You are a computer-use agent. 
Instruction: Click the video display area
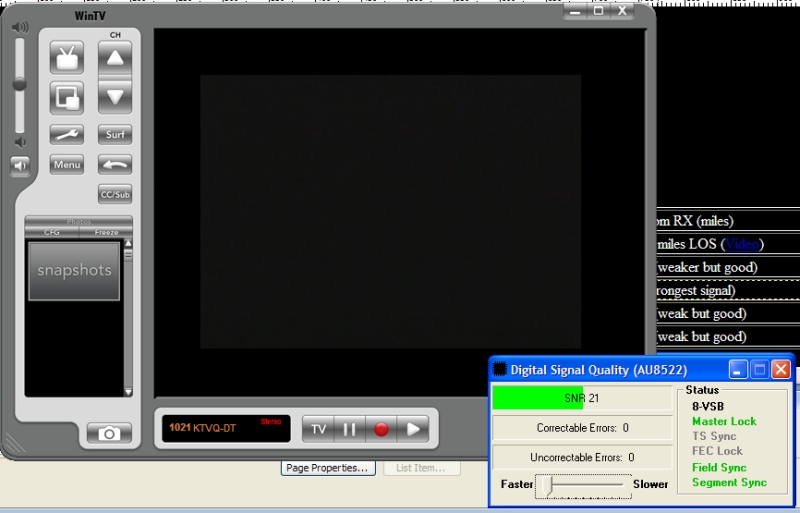(x=399, y=212)
